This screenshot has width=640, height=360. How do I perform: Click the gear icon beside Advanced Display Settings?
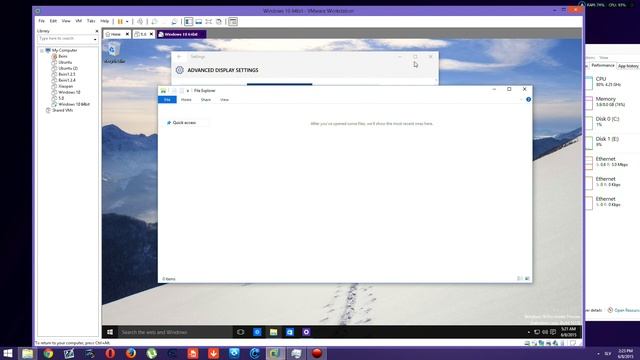[180, 70]
